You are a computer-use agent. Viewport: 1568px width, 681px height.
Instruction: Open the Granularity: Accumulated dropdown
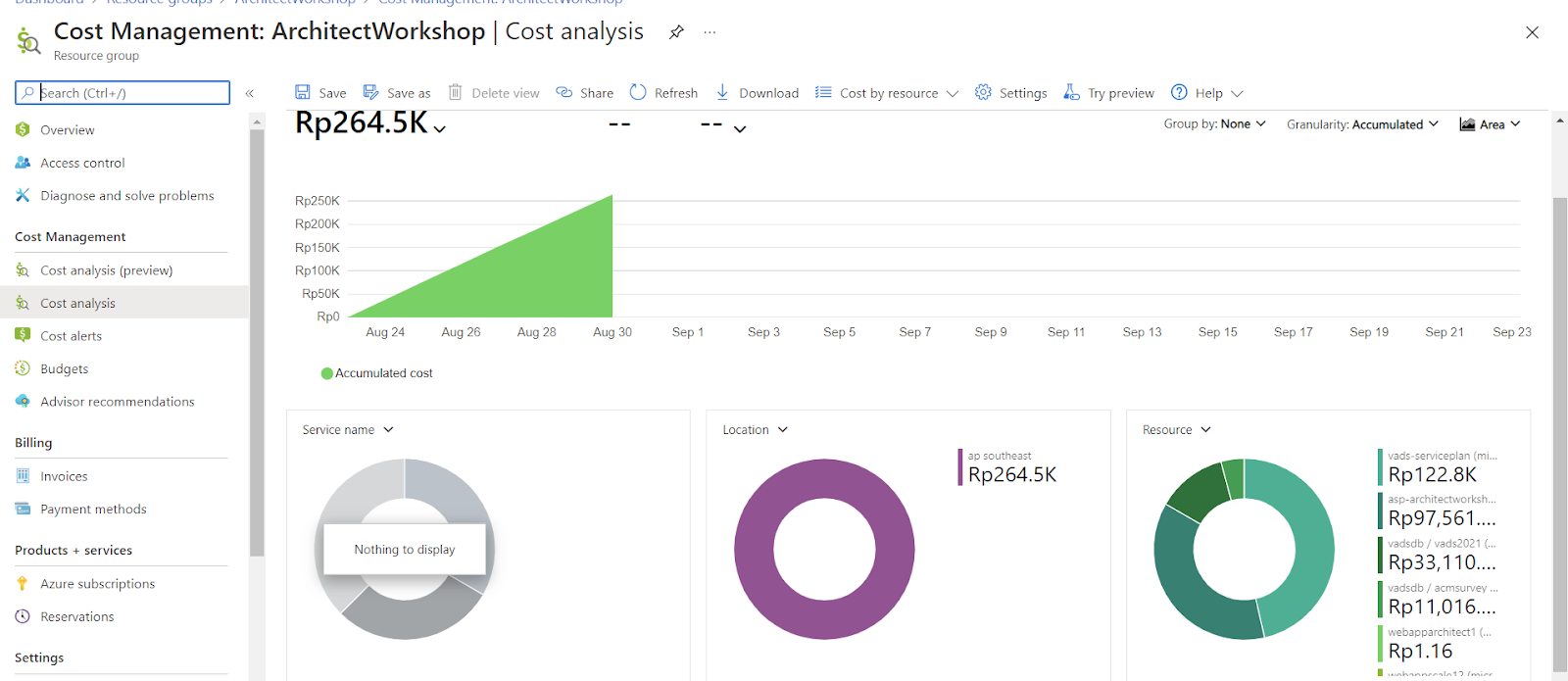click(x=1362, y=124)
